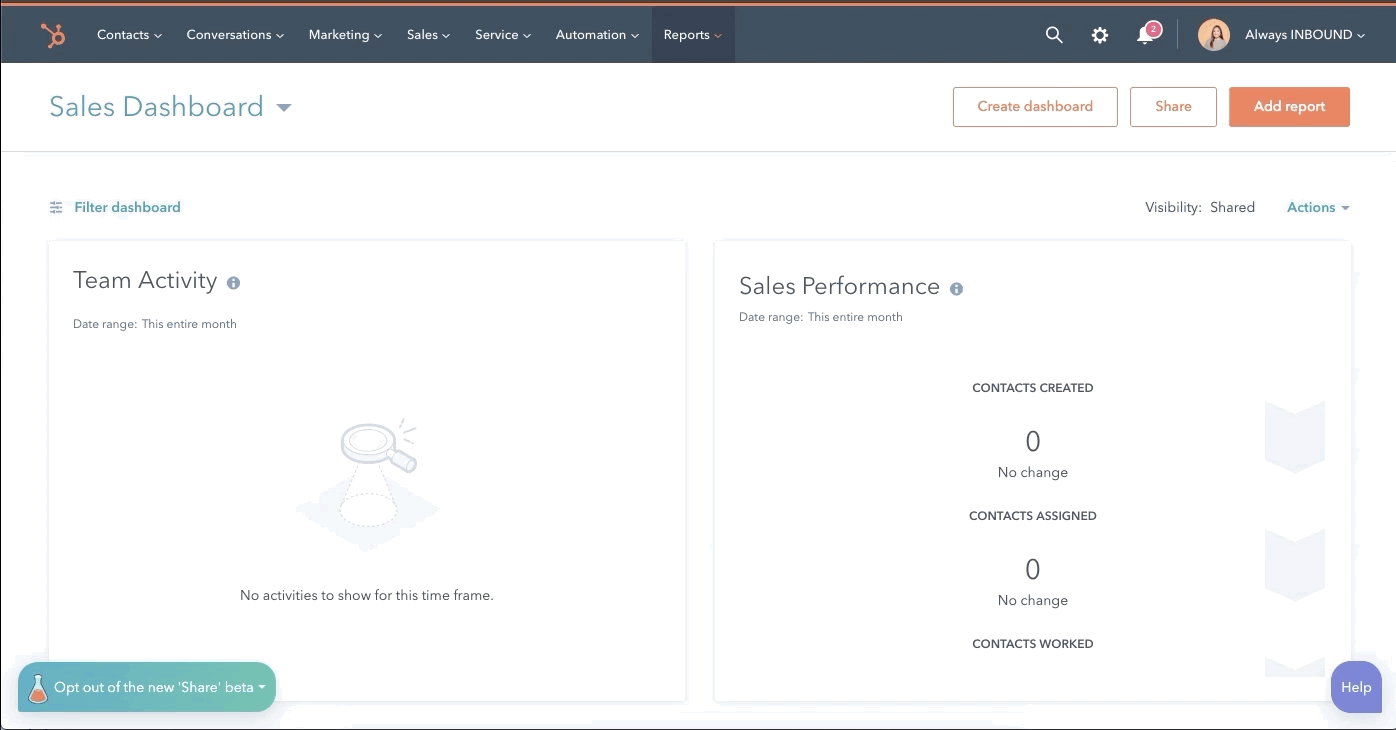This screenshot has width=1396, height=730.
Task: Open the settings gear icon
Action: (1100, 35)
